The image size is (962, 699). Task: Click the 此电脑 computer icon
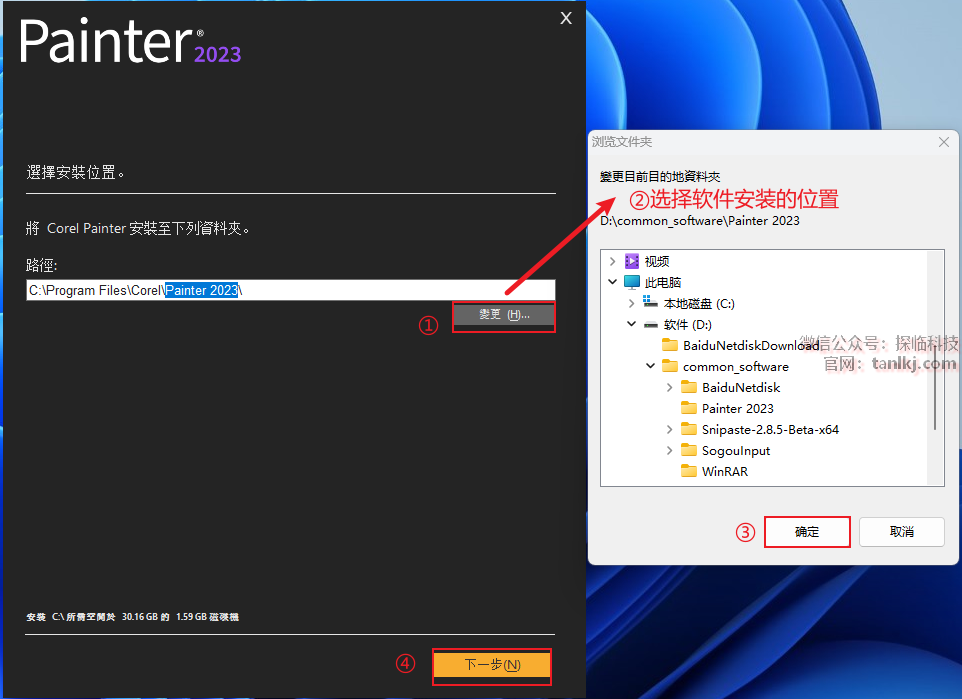(631, 282)
